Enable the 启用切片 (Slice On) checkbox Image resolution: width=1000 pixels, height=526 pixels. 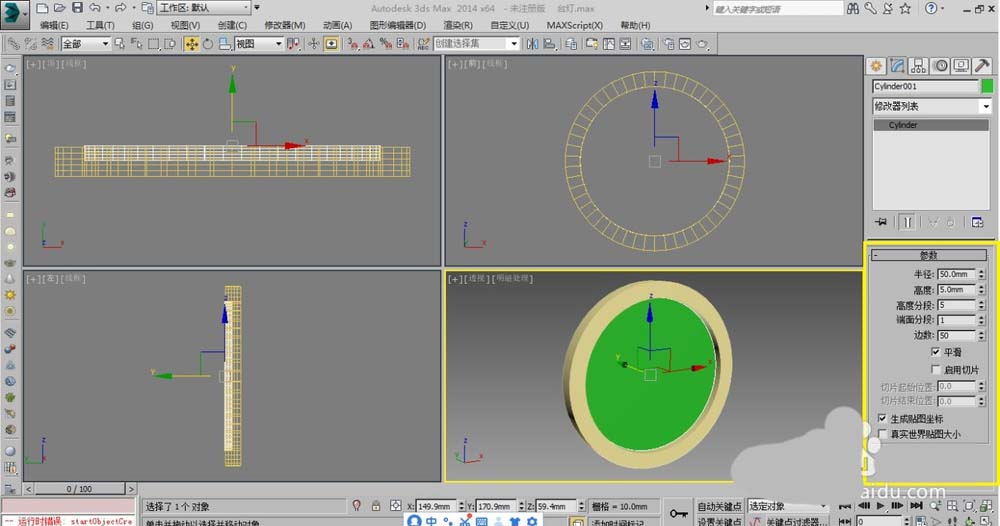[935, 369]
